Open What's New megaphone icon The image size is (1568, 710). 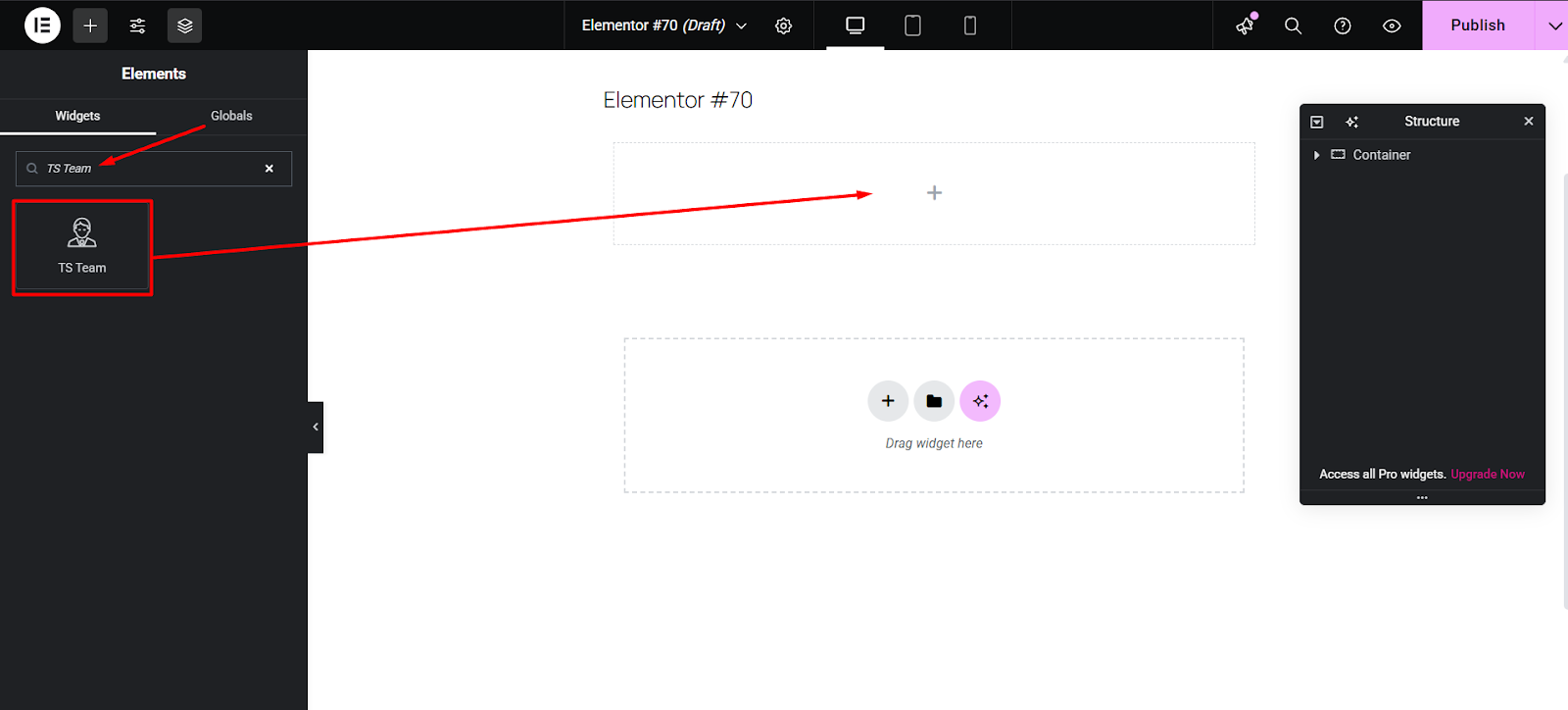click(1245, 26)
